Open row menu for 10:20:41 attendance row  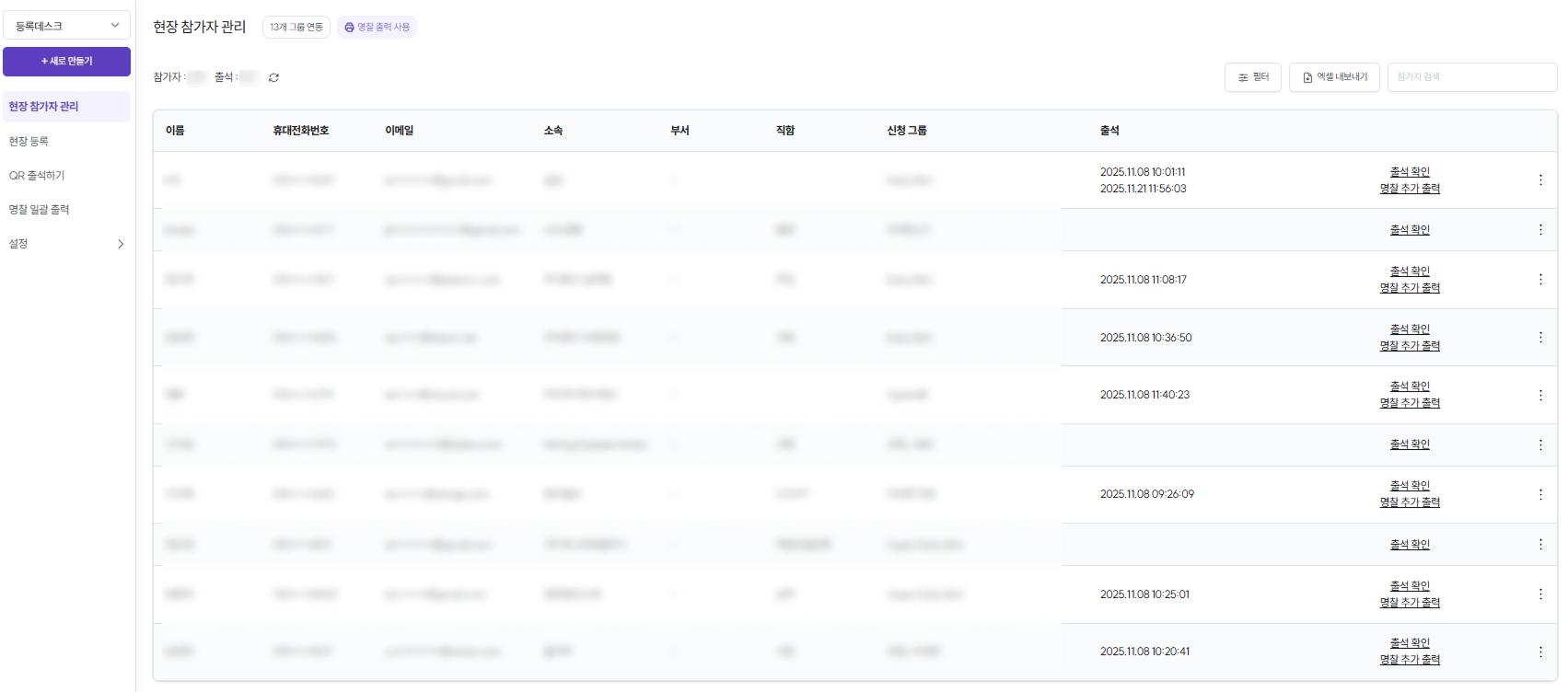tap(1539, 652)
